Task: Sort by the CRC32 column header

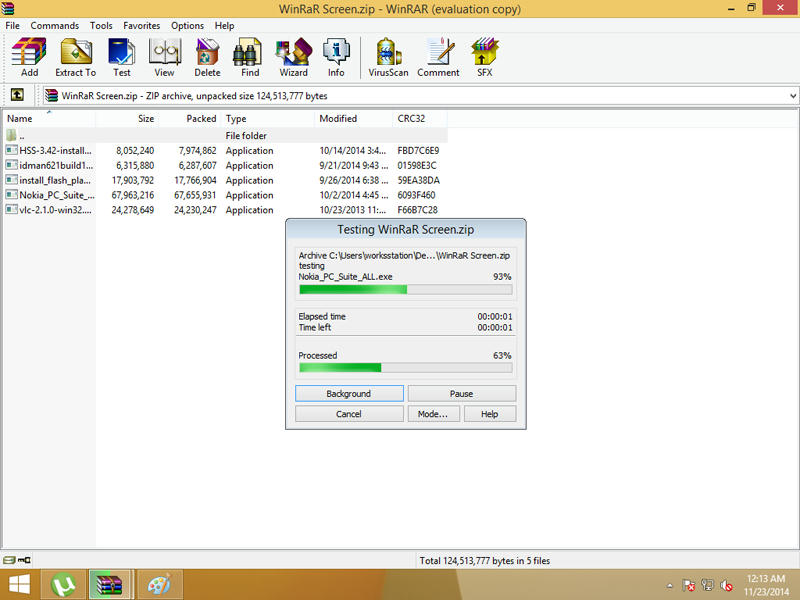Action: click(x=420, y=118)
